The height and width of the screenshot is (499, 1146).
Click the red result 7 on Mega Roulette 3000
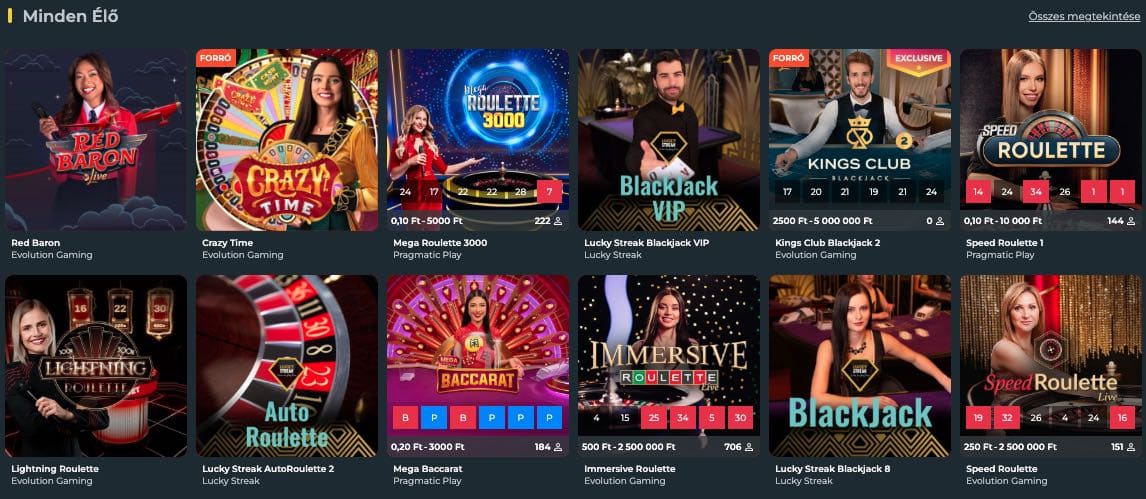[550, 191]
